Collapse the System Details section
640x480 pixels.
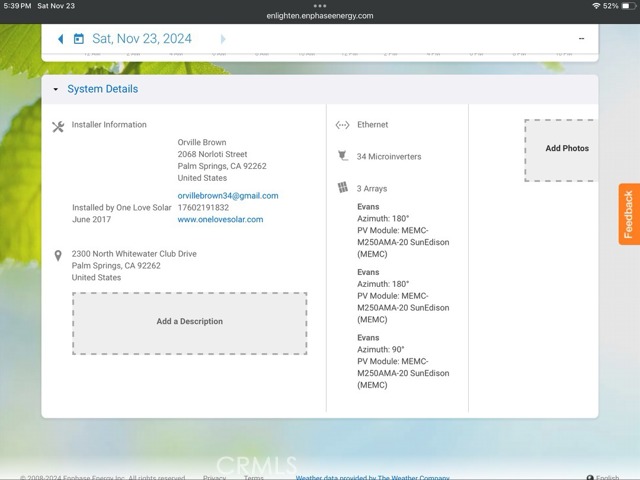pyautogui.click(x=56, y=89)
